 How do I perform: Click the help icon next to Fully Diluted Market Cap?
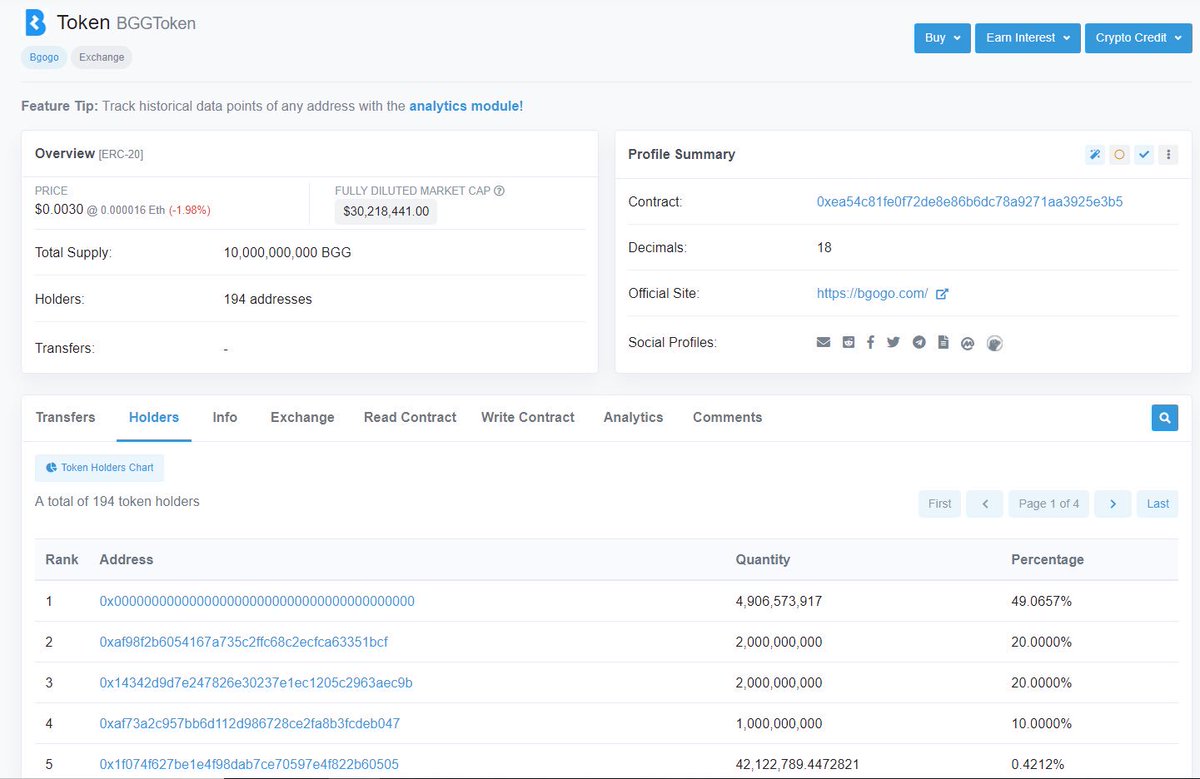pyautogui.click(x=499, y=190)
